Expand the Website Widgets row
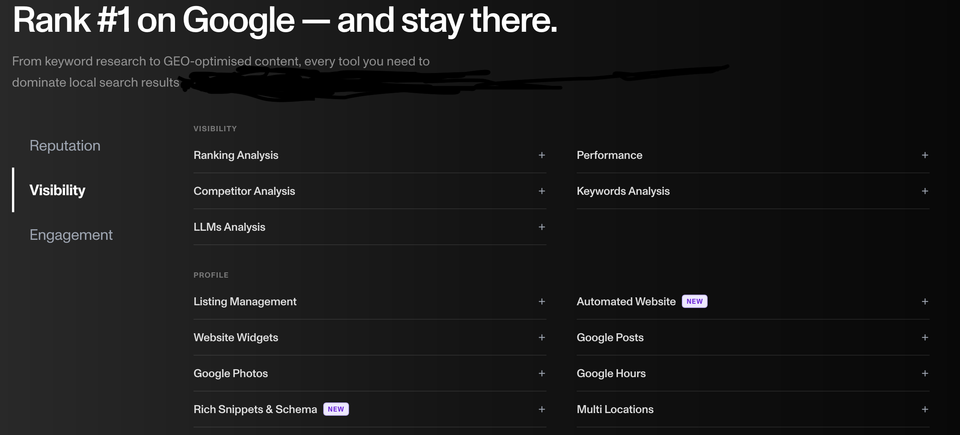The height and width of the screenshot is (435, 960). point(370,338)
